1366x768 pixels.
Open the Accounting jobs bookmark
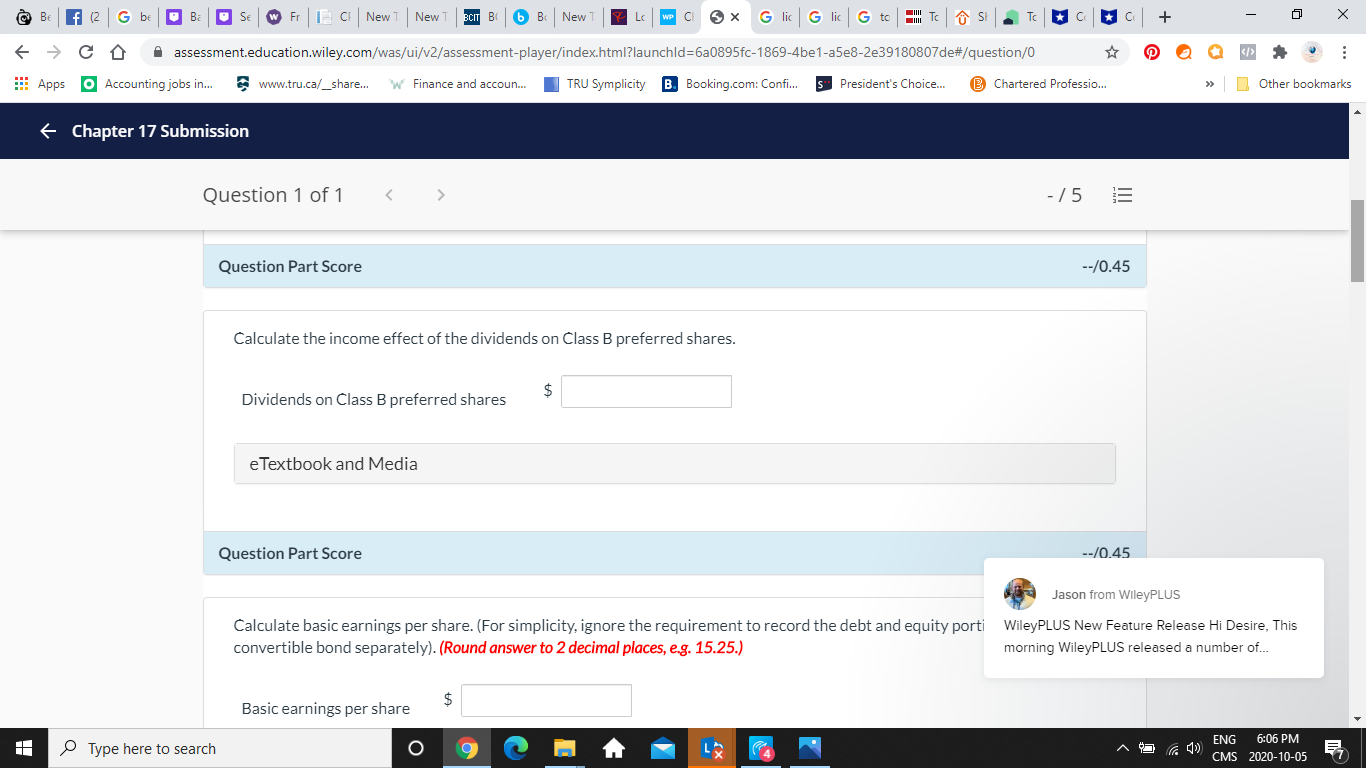point(147,84)
